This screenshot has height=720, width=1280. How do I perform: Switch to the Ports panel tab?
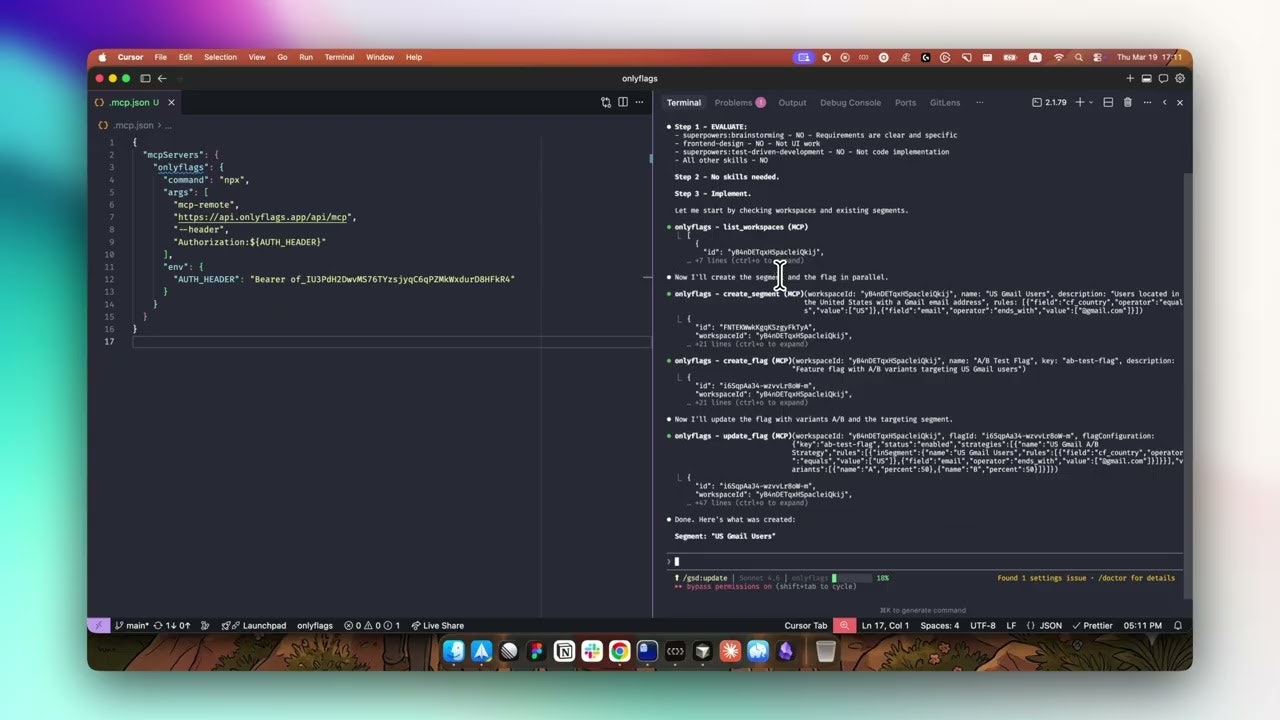(905, 102)
